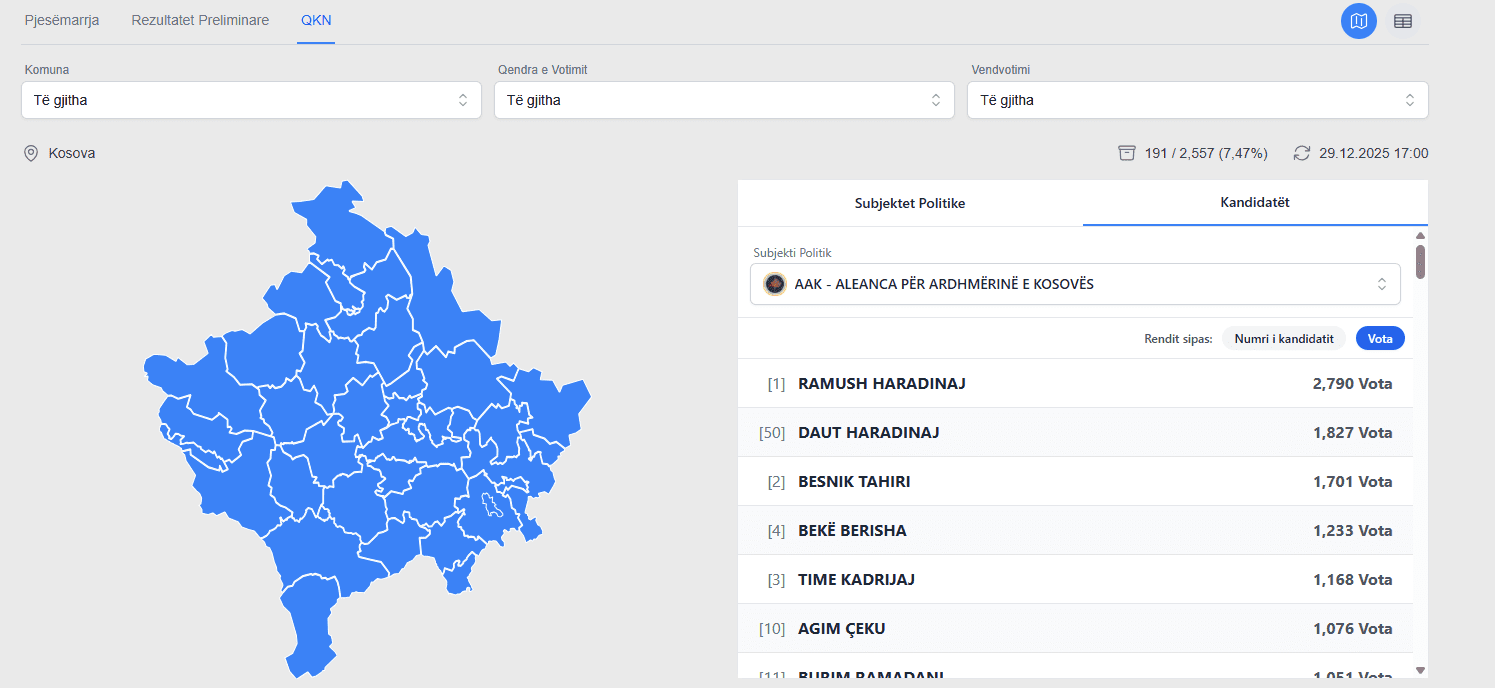Switch to table view icon

1402,21
